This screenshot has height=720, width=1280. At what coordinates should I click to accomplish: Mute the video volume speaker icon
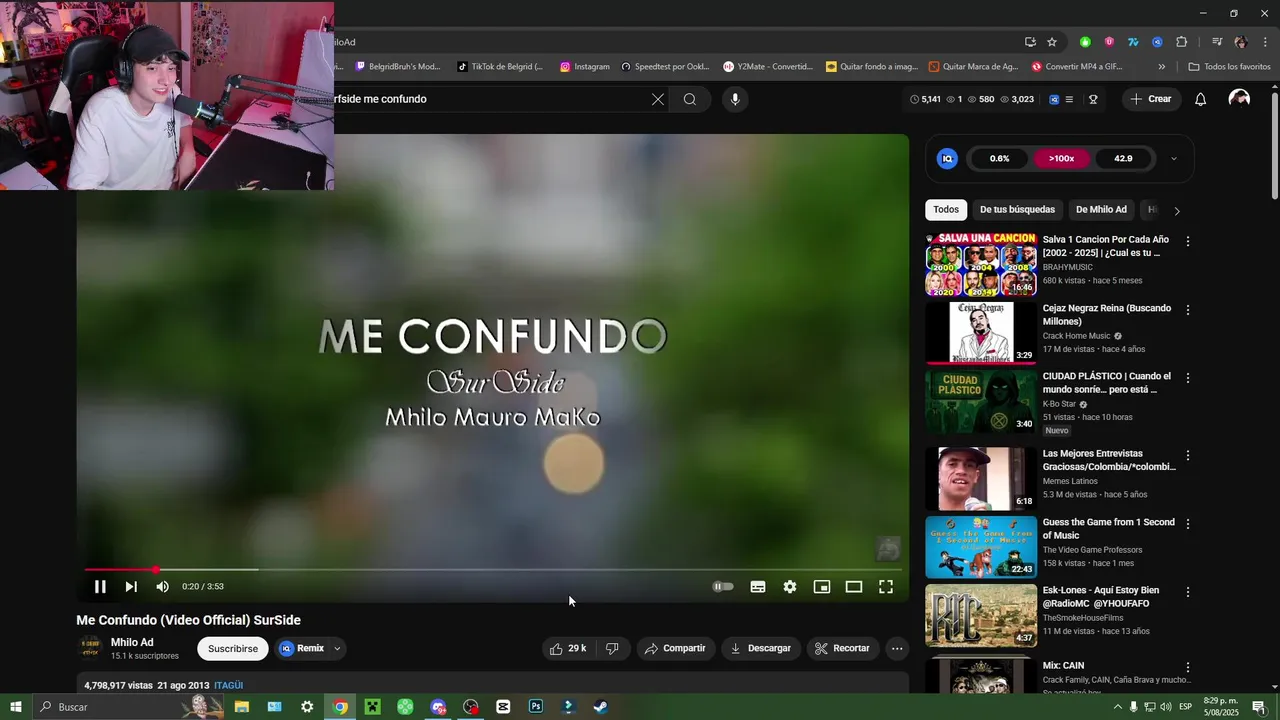tap(162, 587)
